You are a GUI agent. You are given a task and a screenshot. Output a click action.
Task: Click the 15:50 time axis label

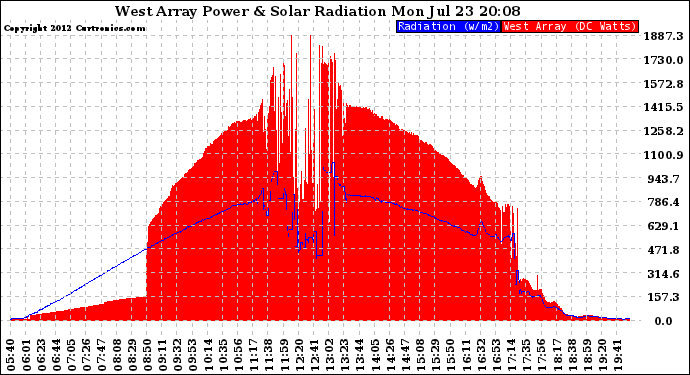(450, 354)
